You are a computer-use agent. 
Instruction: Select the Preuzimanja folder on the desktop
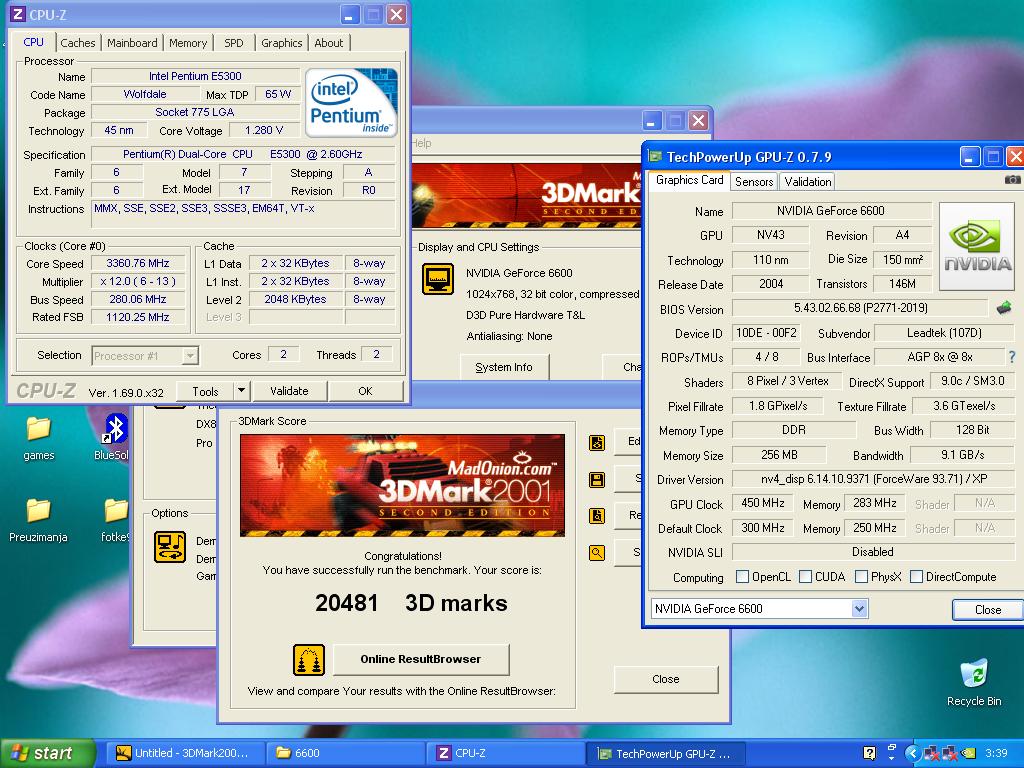coord(38,520)
